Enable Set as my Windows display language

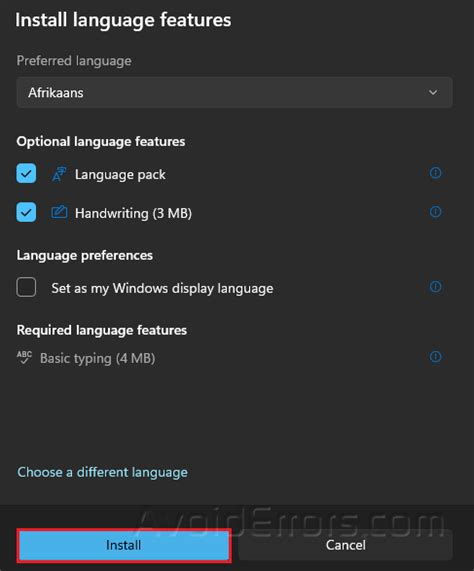pyautogui.click(x=26, y=287)
